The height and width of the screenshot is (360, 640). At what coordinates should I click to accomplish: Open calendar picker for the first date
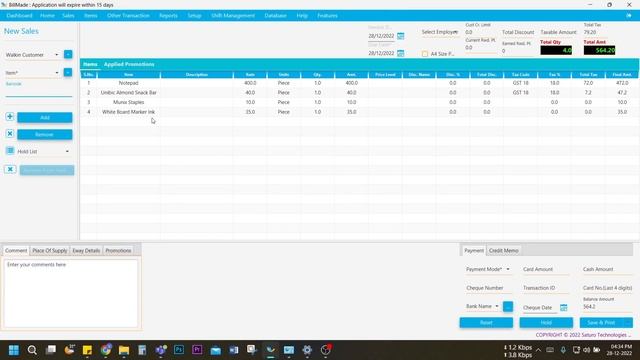(x=401, y=36)
